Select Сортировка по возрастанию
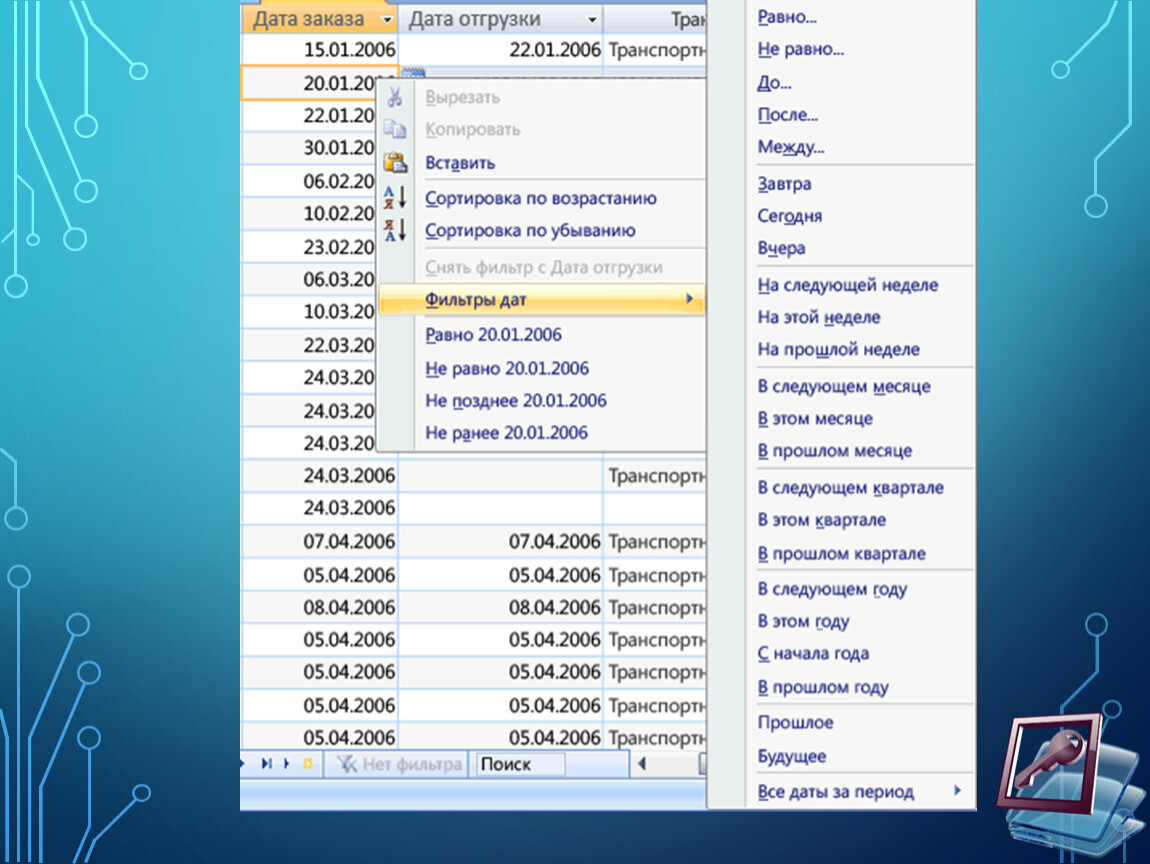This screenshot has height=864, width=1150. tap(541, 198)
